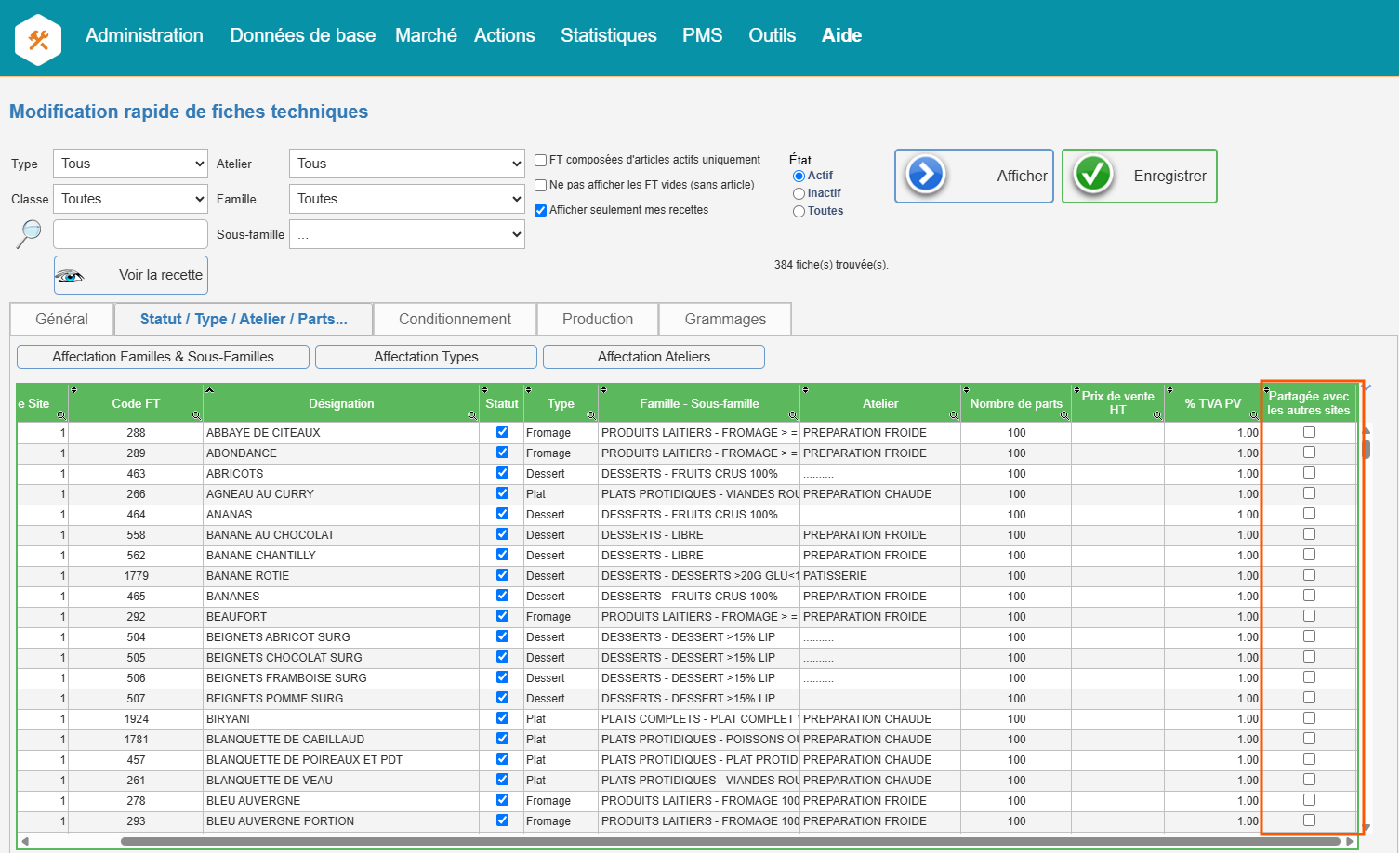This screenshot has height=853, width=1400.
Task: Check Ne pas afficher les FT vides
Action: 540,185
